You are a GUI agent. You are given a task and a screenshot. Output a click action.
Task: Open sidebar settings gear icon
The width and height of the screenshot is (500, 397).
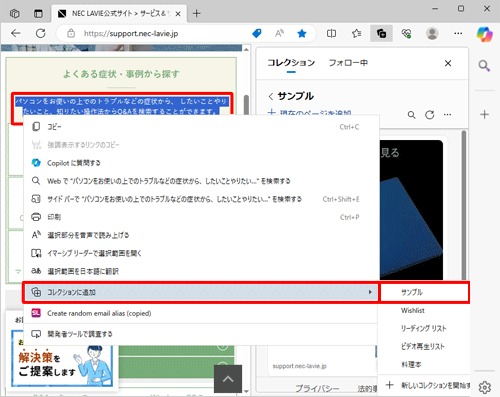[x=485, y=387]
